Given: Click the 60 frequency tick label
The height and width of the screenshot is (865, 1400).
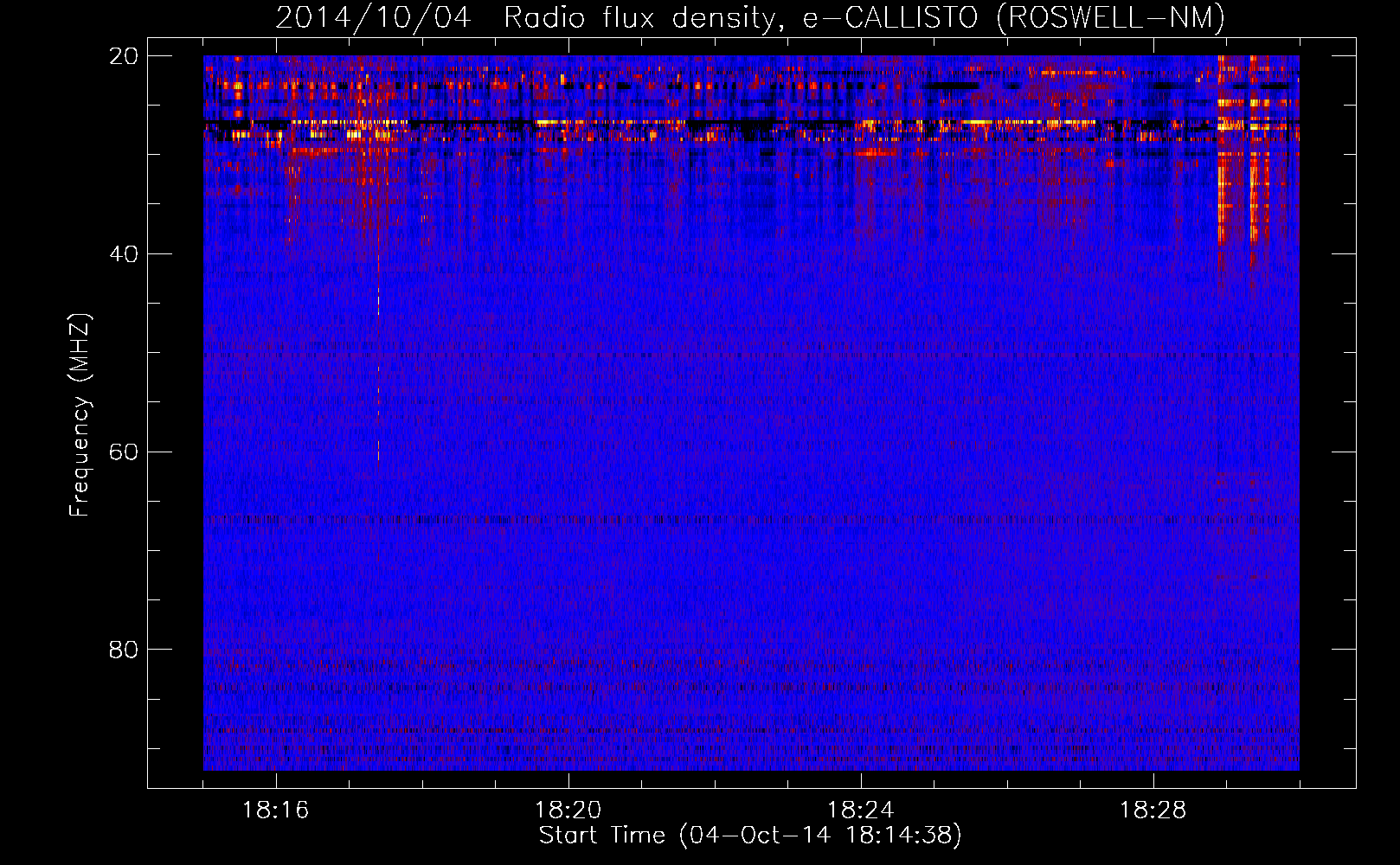Looking at the screenshot, I should (124, 452).
